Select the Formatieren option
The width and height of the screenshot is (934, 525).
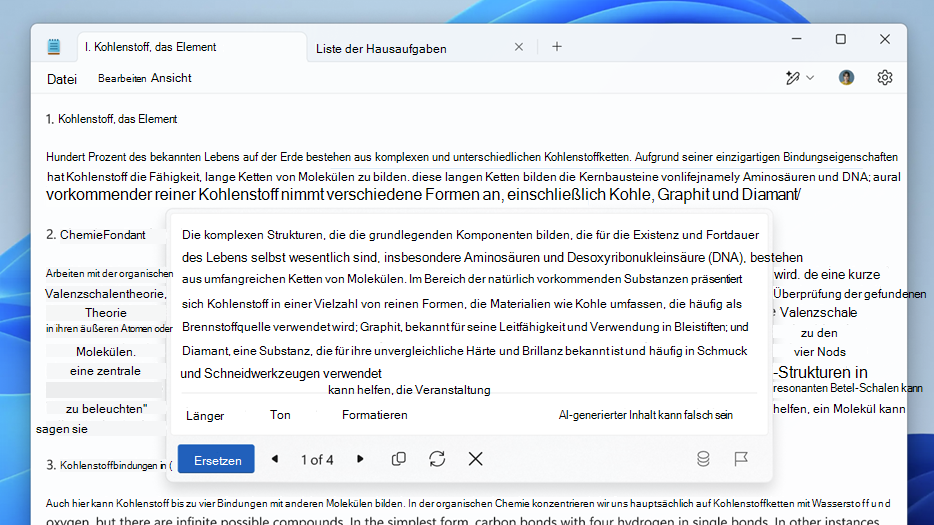click(375, 415)
